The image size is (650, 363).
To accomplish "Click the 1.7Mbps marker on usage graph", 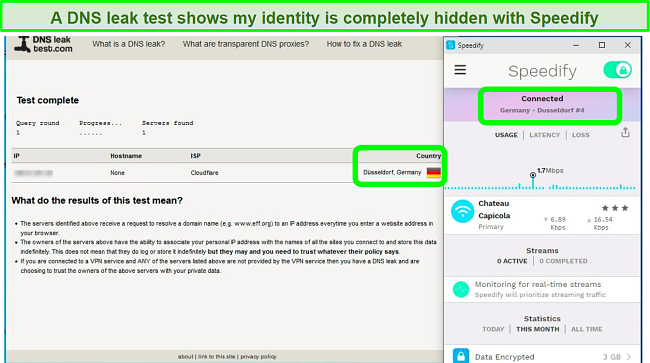I will click(x=533, y=175).
